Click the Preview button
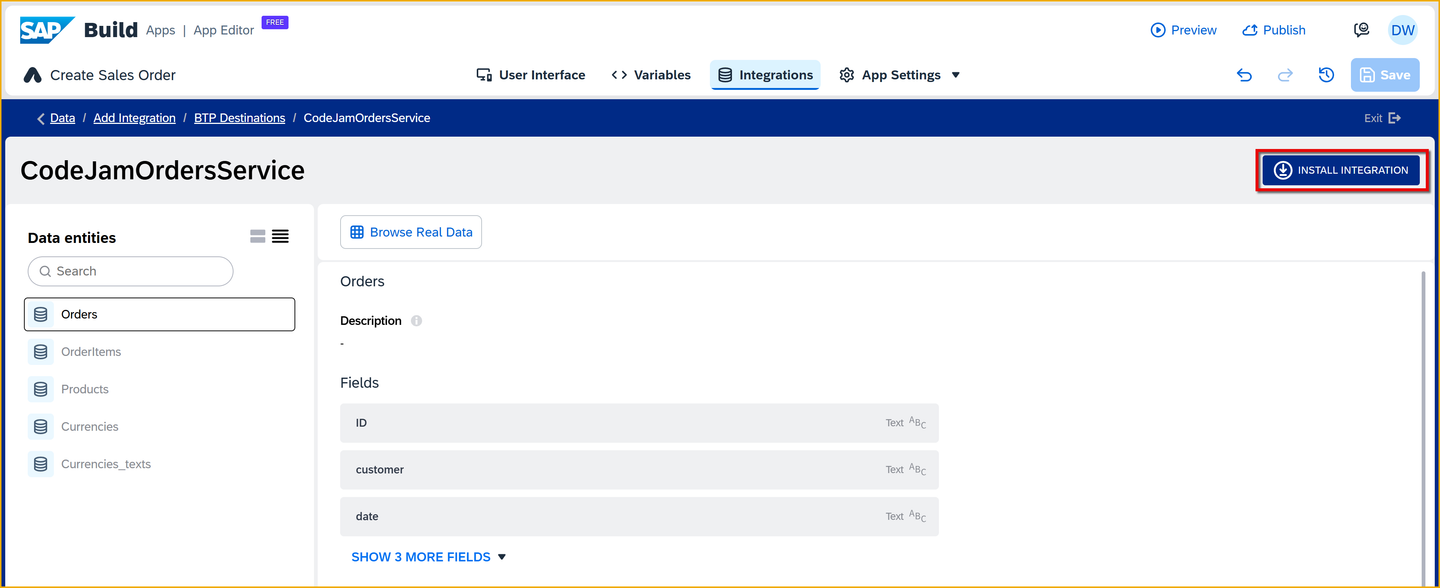Screen dimensions: 1440x588 click(1184, 30)
